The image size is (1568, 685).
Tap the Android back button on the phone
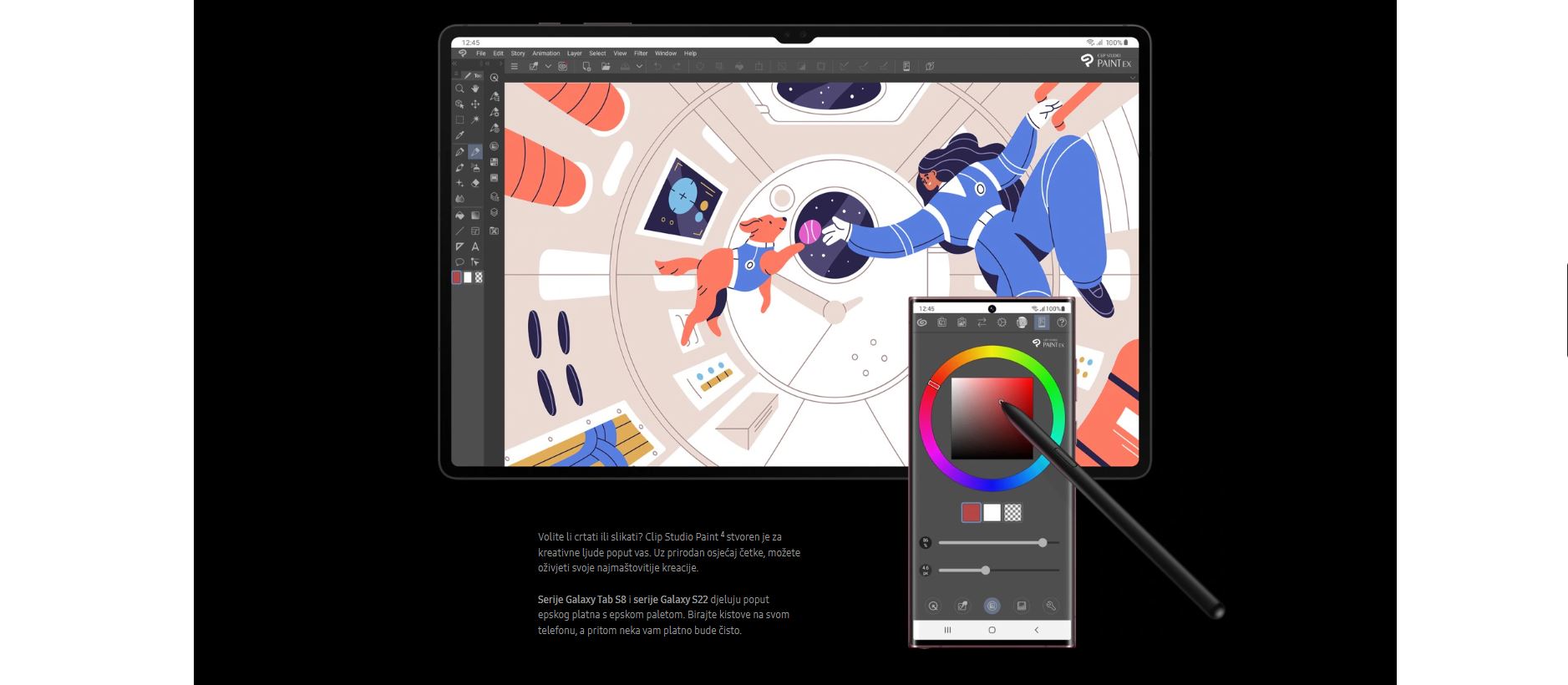pos(1037,630)
